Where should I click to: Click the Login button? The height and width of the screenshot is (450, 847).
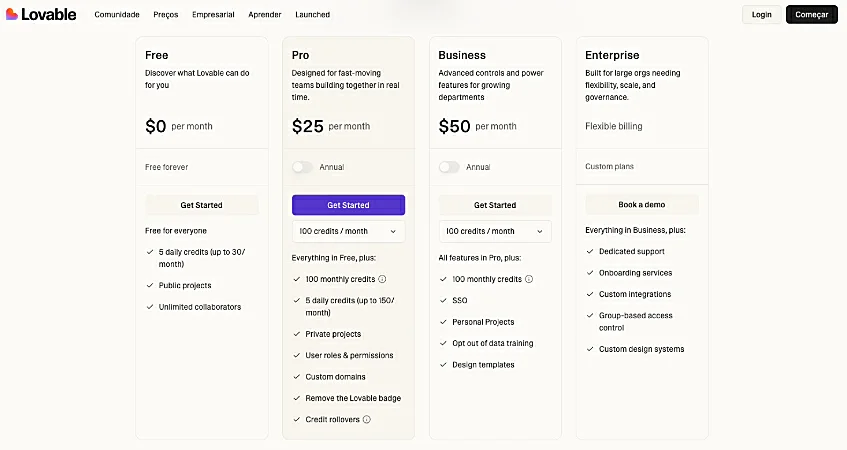click(x=762, y=15)
